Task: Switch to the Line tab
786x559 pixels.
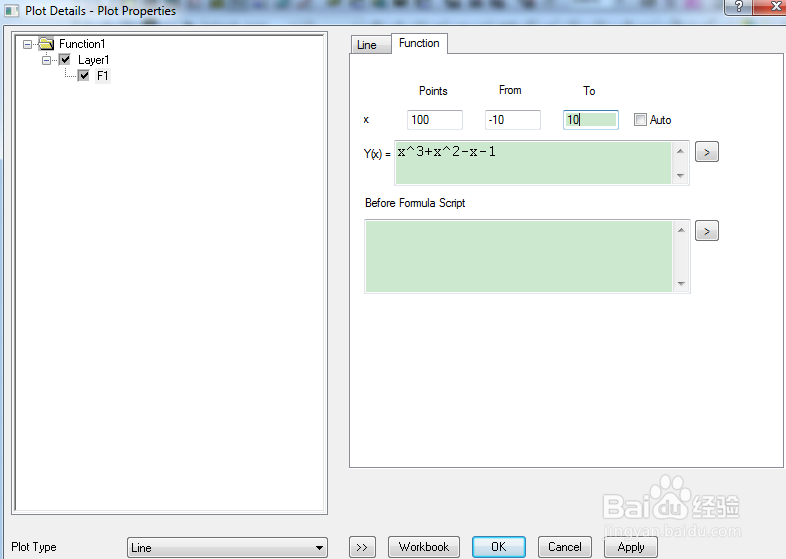Action: (x=371, y=45)
